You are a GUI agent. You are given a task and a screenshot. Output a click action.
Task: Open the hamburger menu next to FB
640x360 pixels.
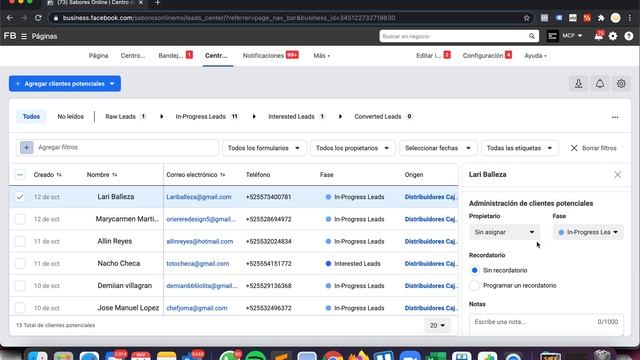[x=24, y=36]
